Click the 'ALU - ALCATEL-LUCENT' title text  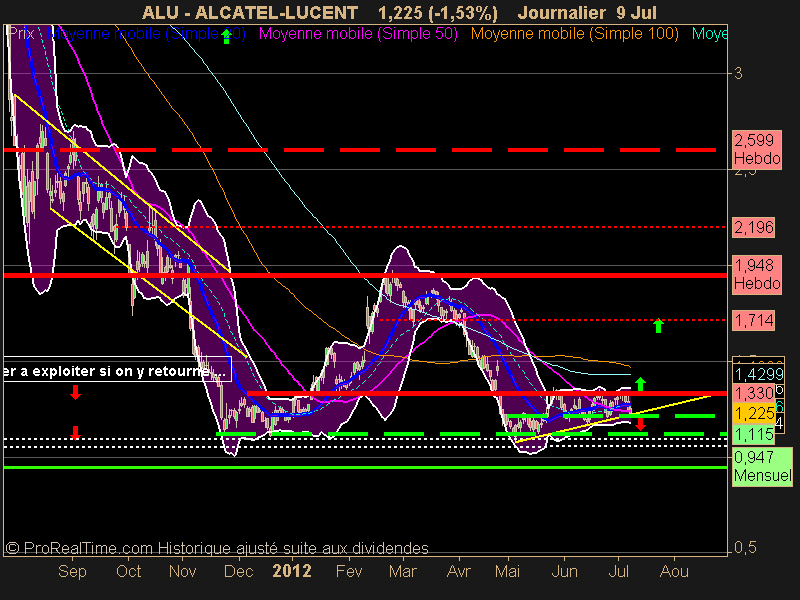click(x=250, y=12)
